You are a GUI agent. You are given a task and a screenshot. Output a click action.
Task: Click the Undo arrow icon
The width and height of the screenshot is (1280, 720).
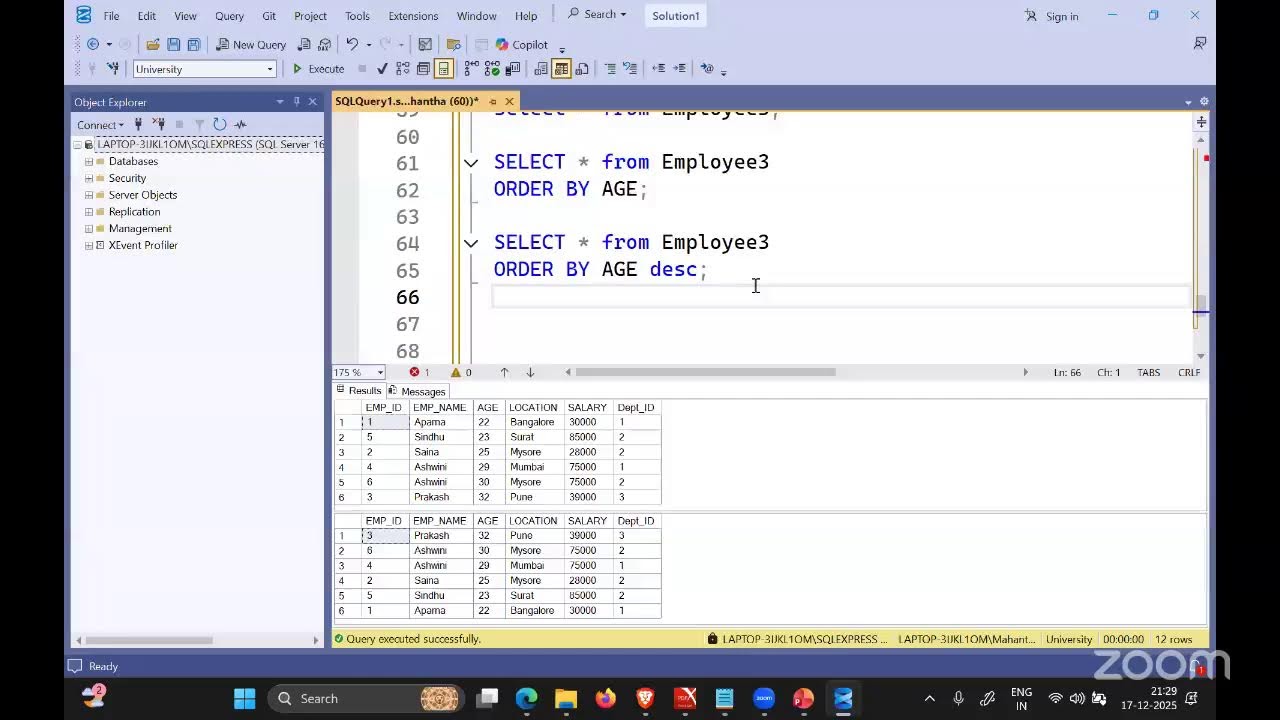tap(352, 44)
